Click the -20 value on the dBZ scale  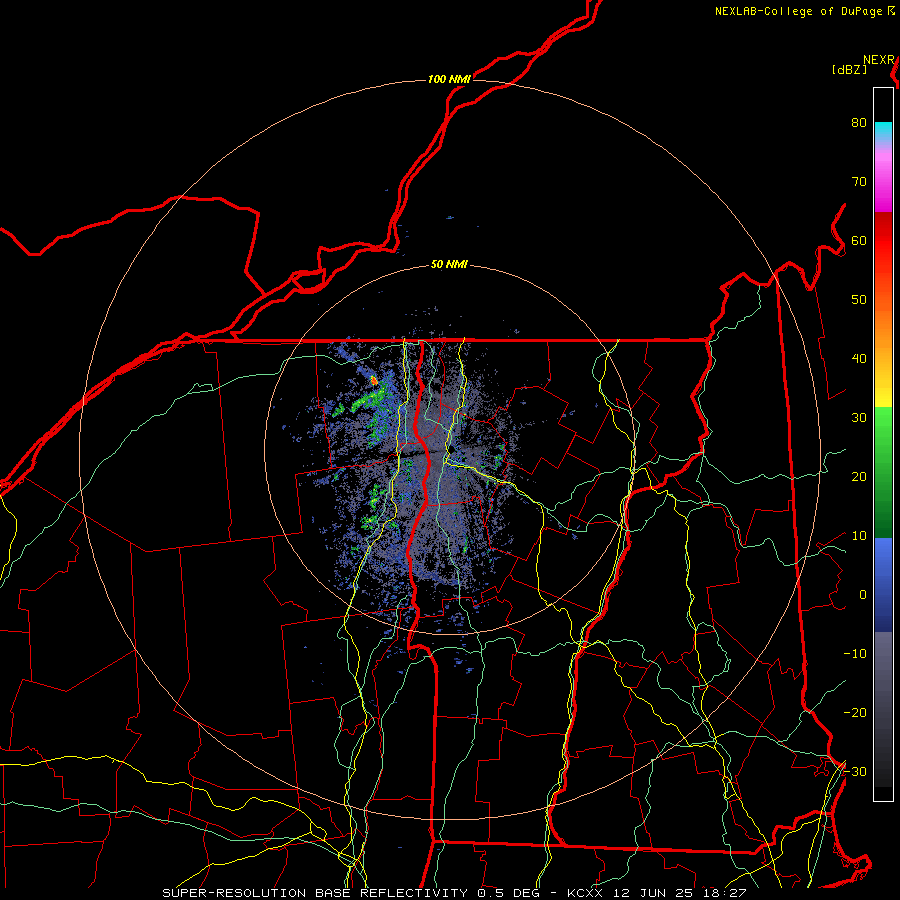point(855,713)
